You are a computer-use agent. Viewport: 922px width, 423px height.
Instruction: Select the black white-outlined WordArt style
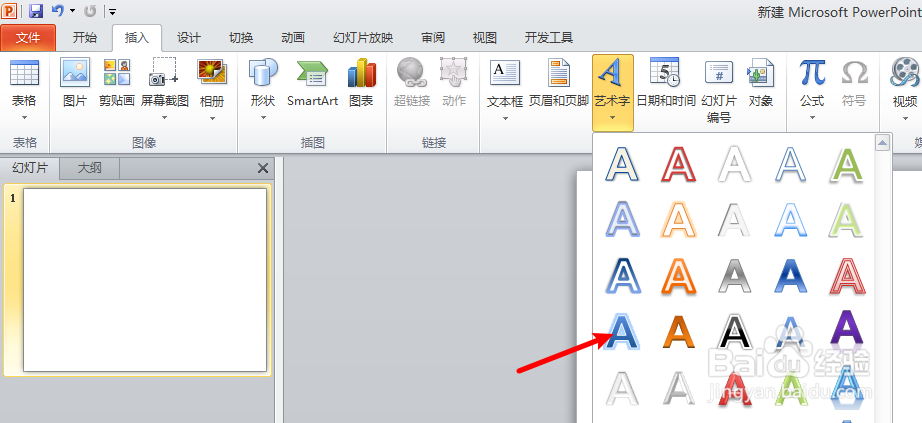tap(734, 331)
